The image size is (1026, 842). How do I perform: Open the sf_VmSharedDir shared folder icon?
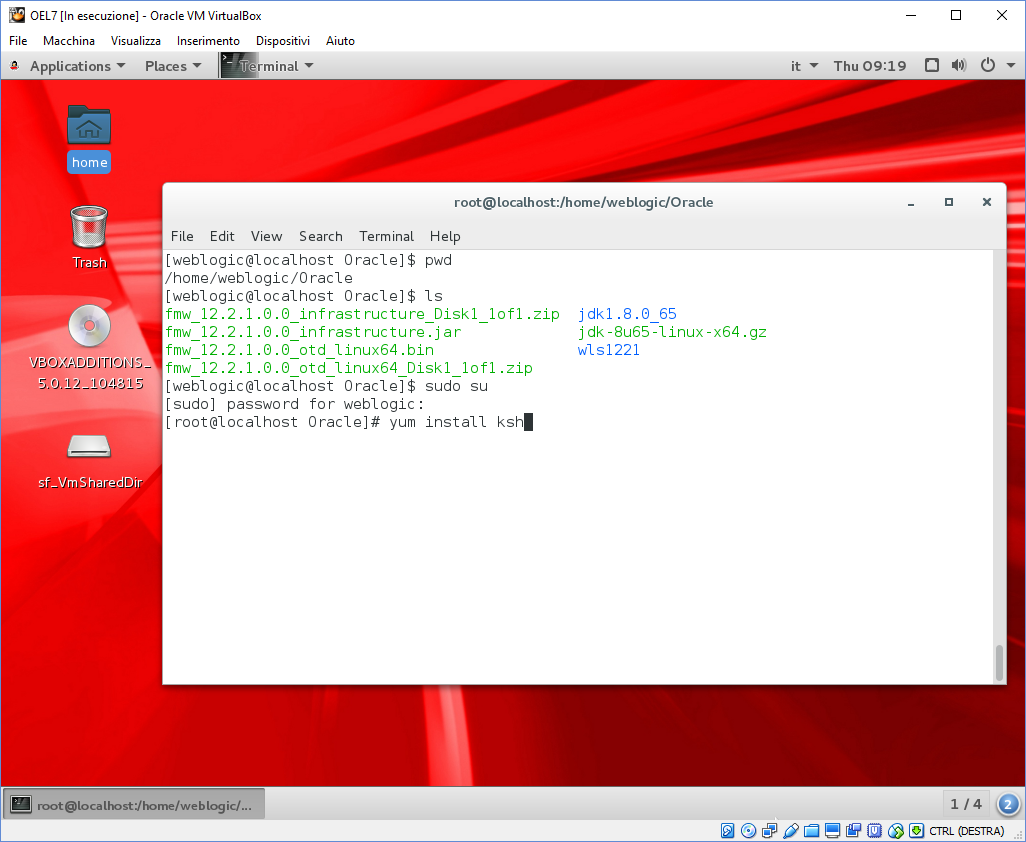coord(88,450)
